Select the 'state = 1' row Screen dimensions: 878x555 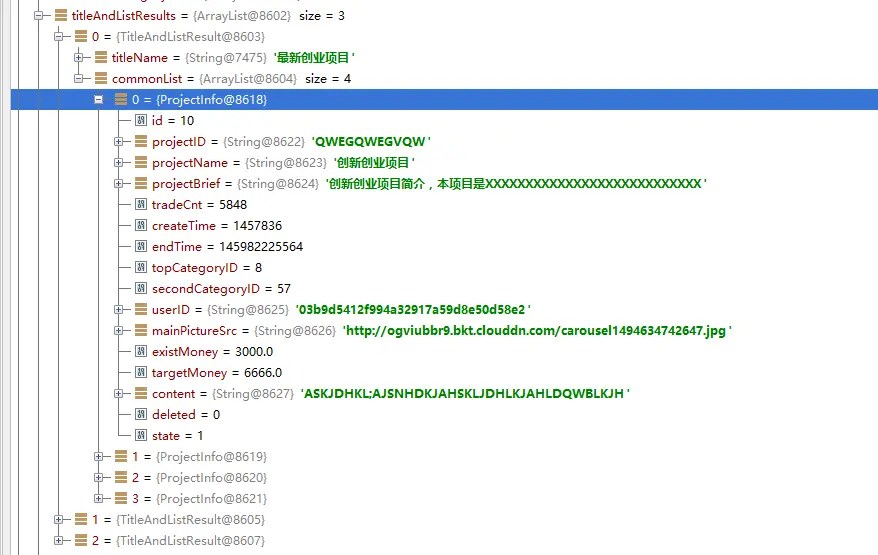(x=177, y=436)
